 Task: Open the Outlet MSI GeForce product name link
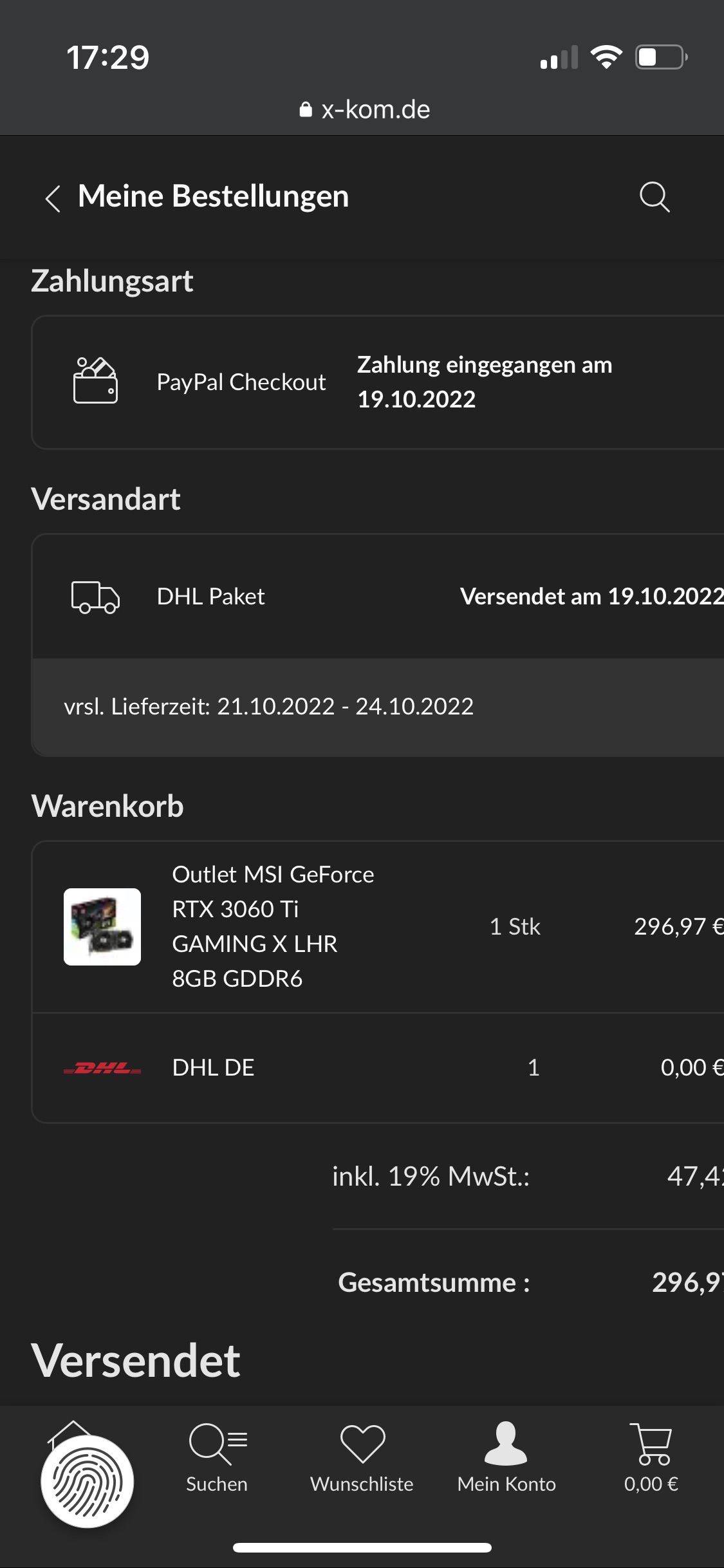pos(273,926)
